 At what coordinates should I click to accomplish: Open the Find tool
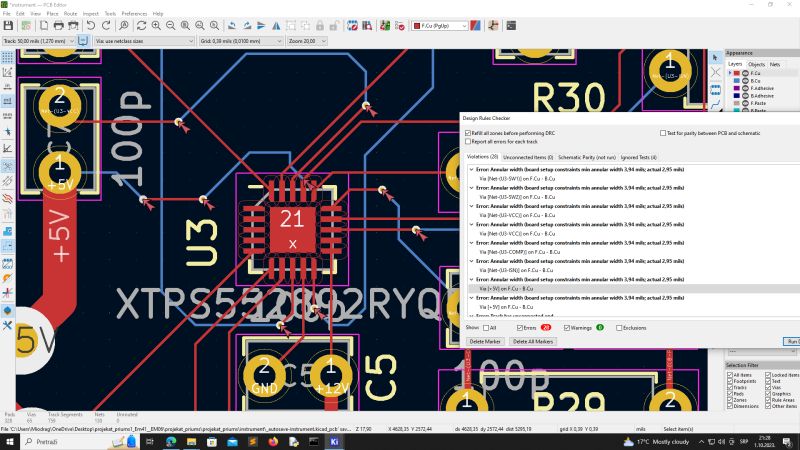123,26
